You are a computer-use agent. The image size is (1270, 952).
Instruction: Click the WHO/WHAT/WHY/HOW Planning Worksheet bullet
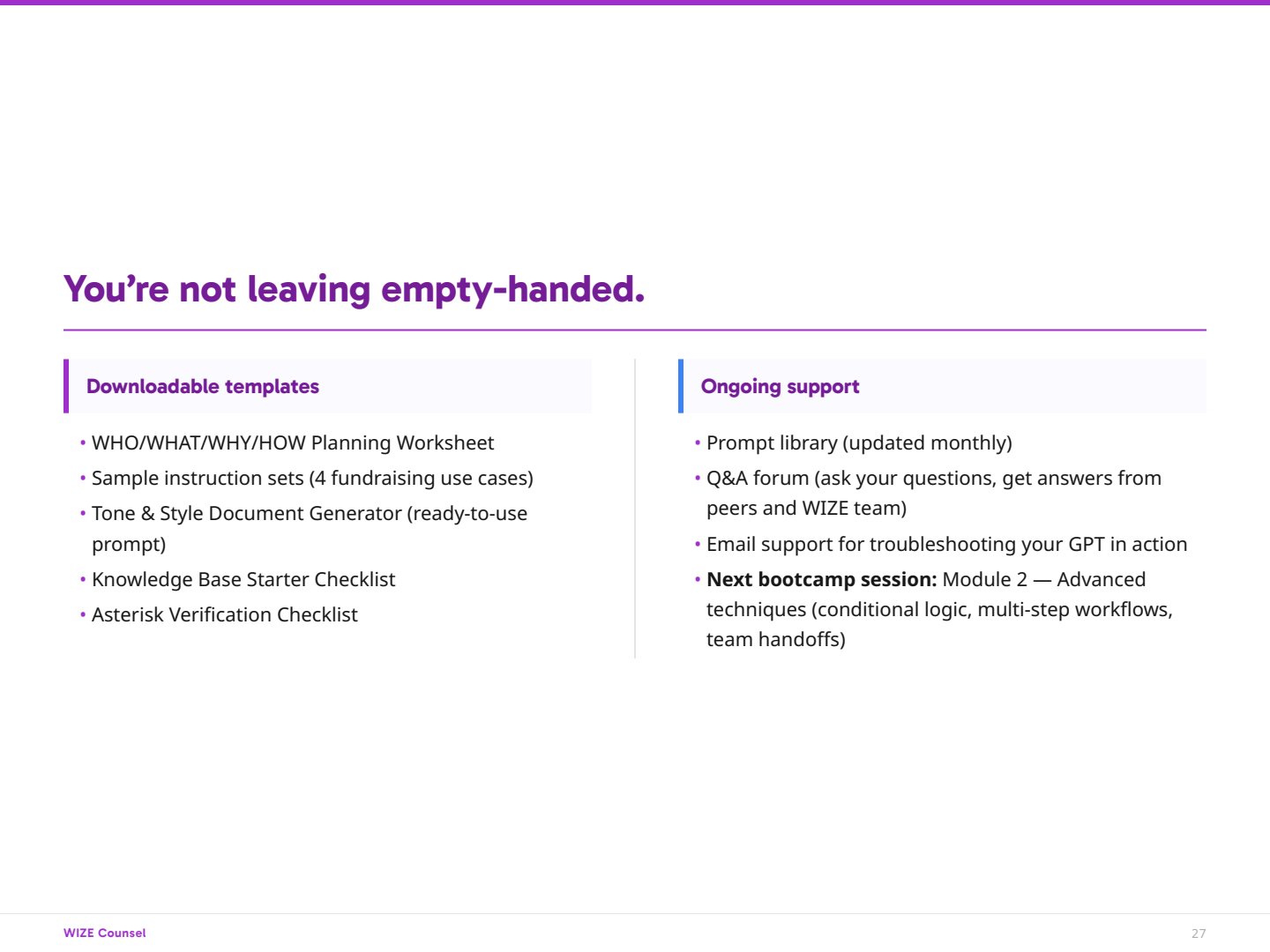coord(293,443)
